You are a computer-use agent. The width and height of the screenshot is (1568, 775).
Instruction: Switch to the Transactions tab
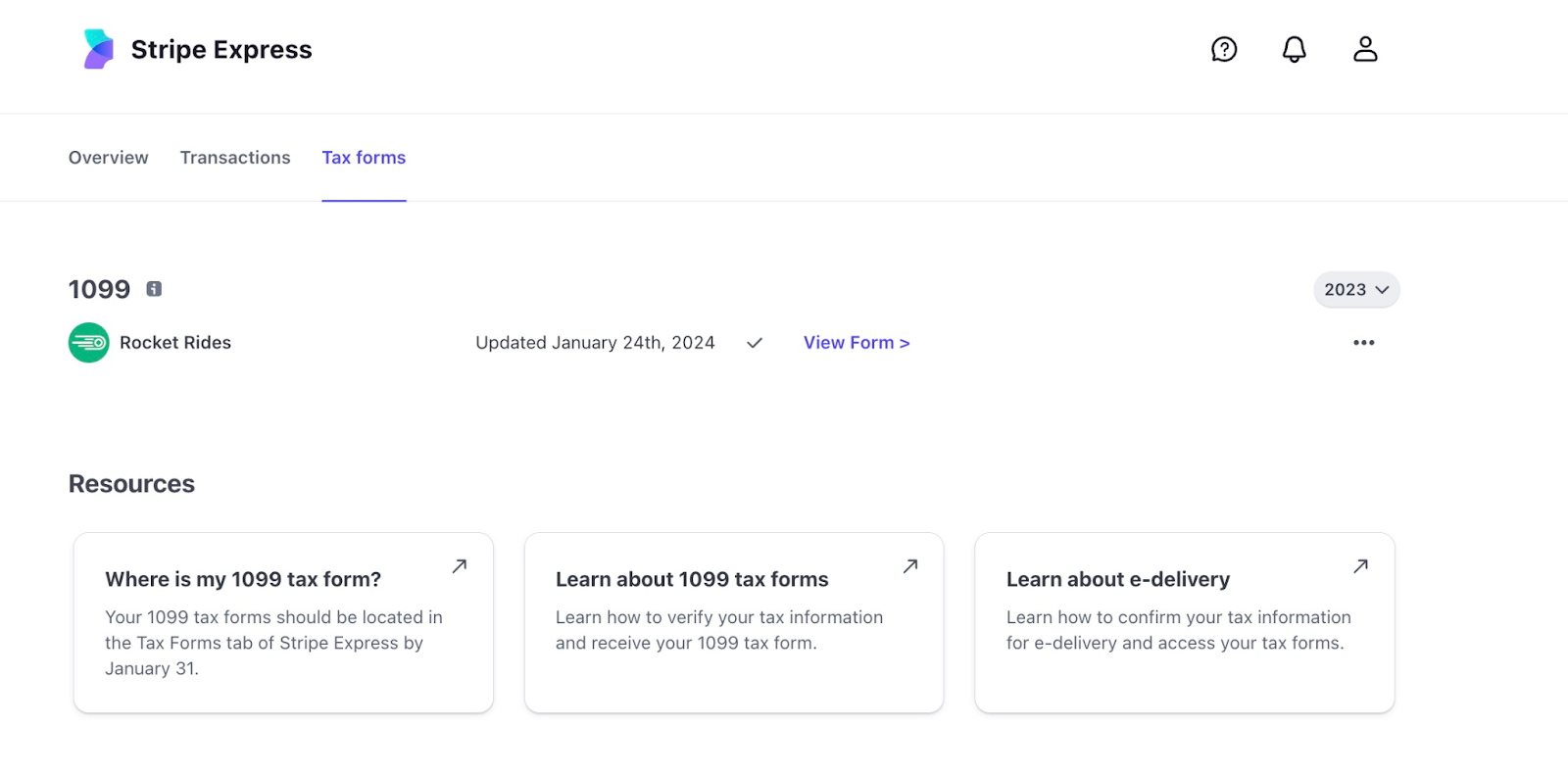[235, 158]
